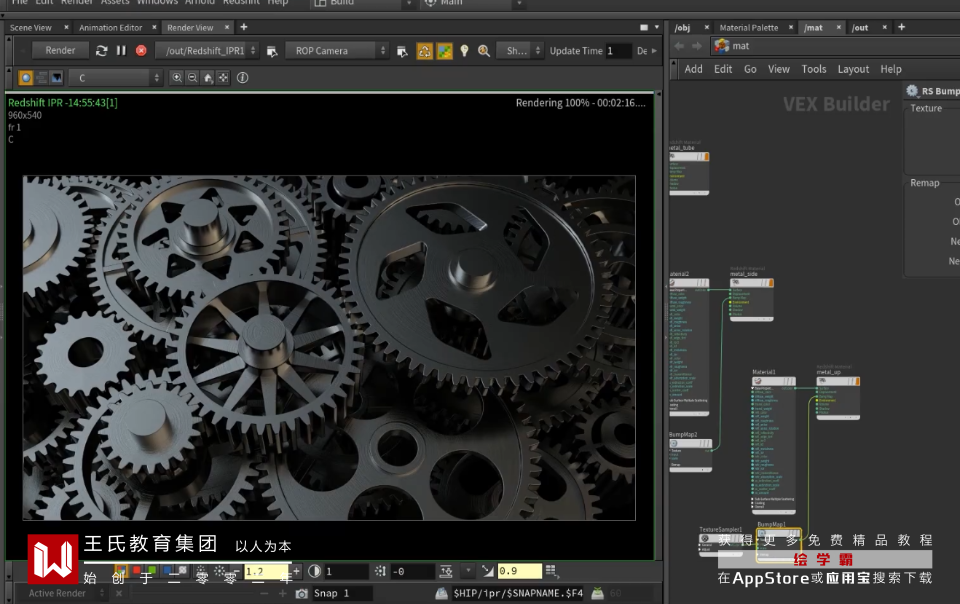Stop the render with red button
Screen dimensions: 960x604
141,50
